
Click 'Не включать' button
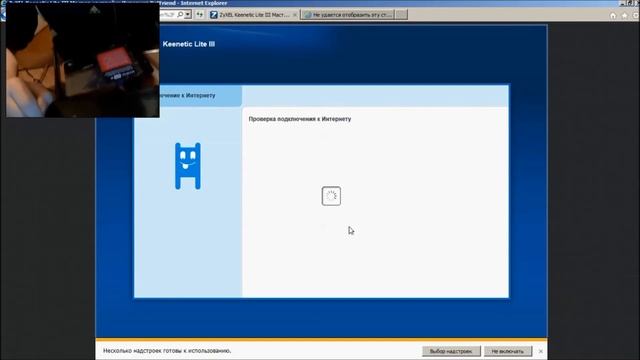508,351
